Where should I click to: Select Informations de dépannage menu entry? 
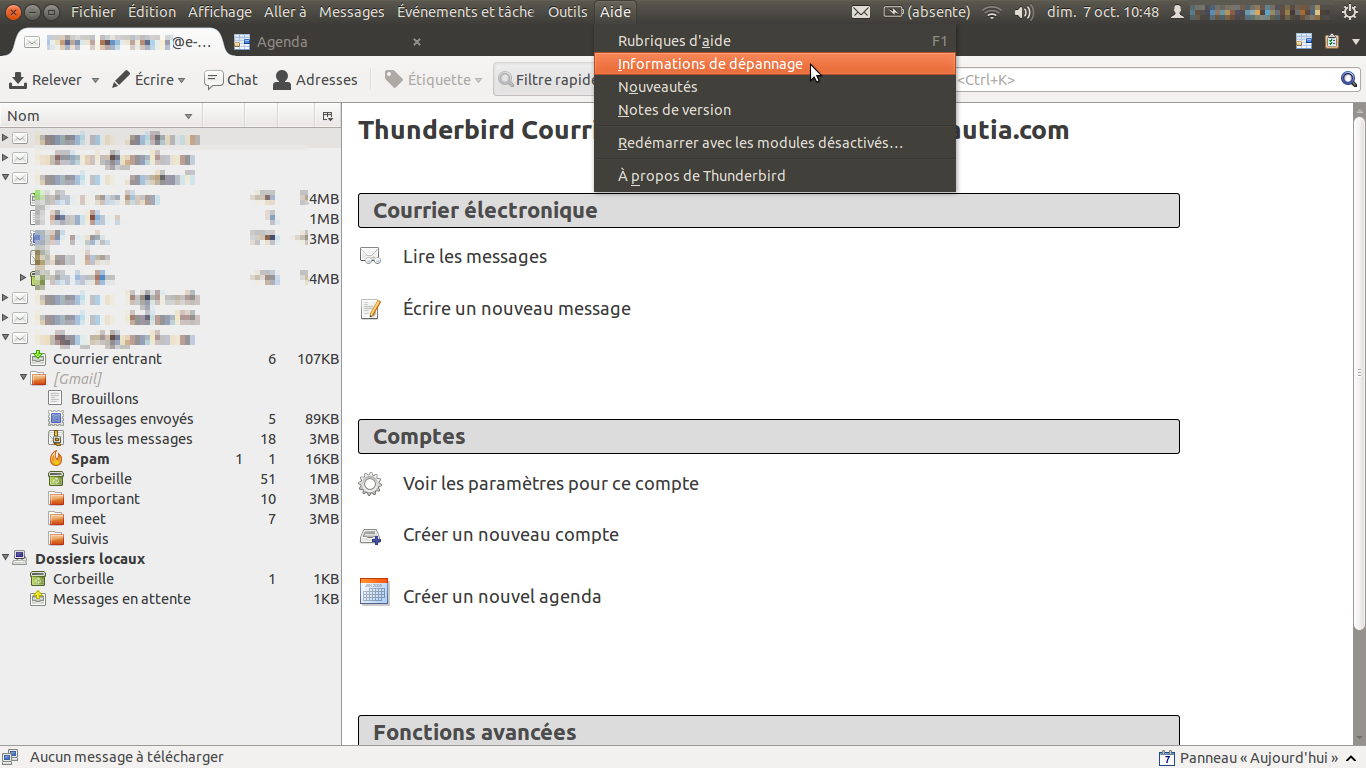pyautogui.click(x=710, y=64)
